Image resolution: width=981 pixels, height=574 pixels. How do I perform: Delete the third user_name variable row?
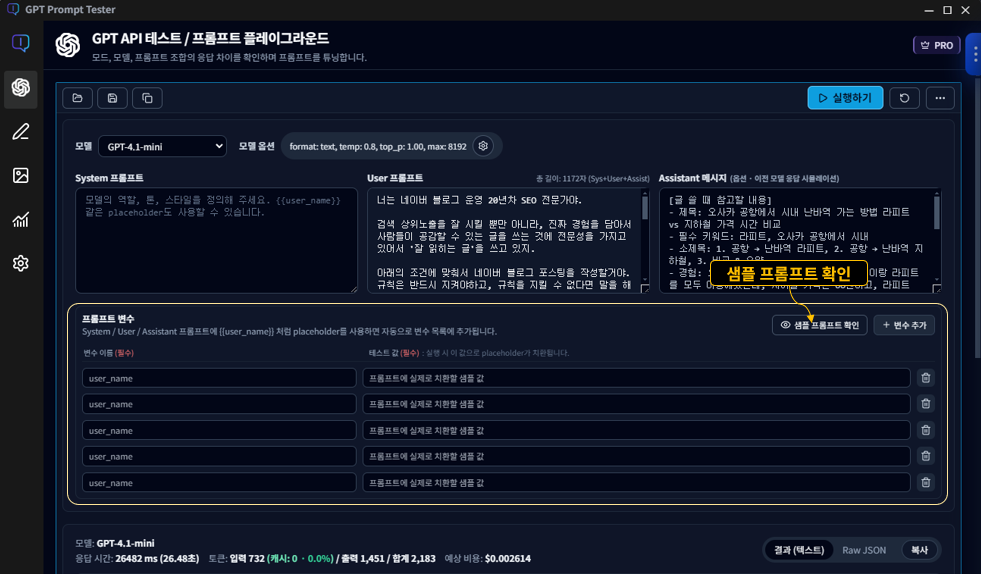[925, 430]
